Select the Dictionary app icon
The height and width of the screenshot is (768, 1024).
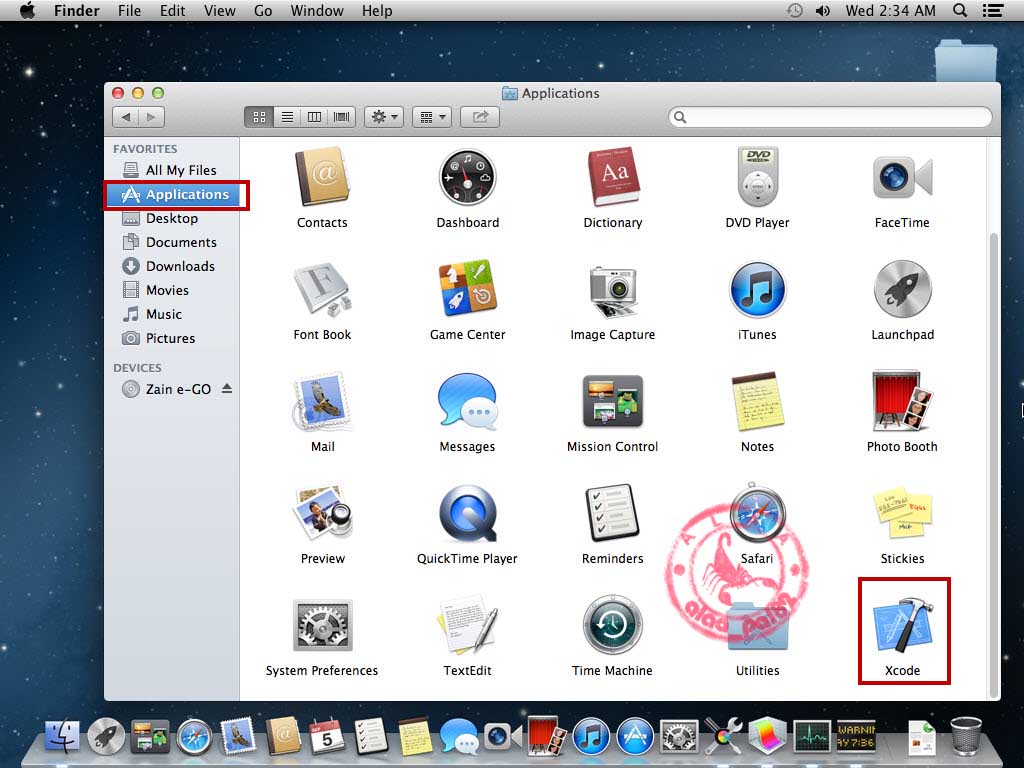613,178
